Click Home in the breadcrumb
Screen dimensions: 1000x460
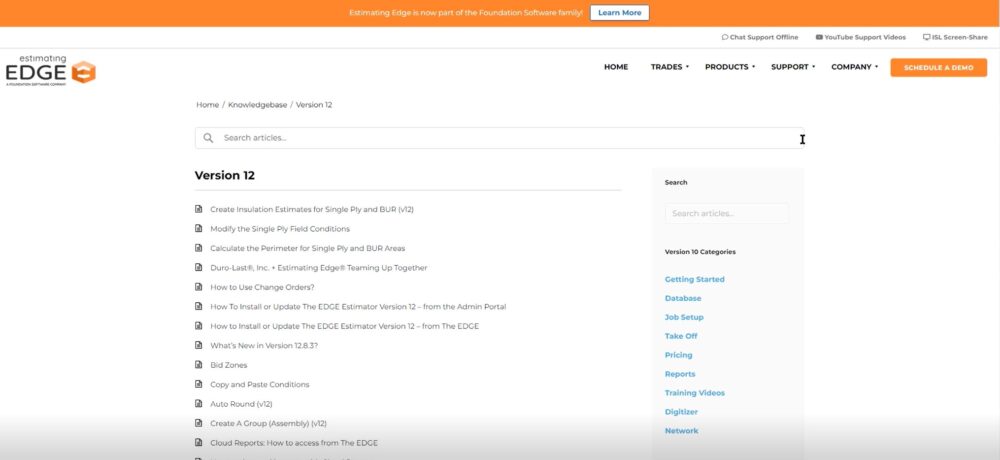[x=207, y=105]
